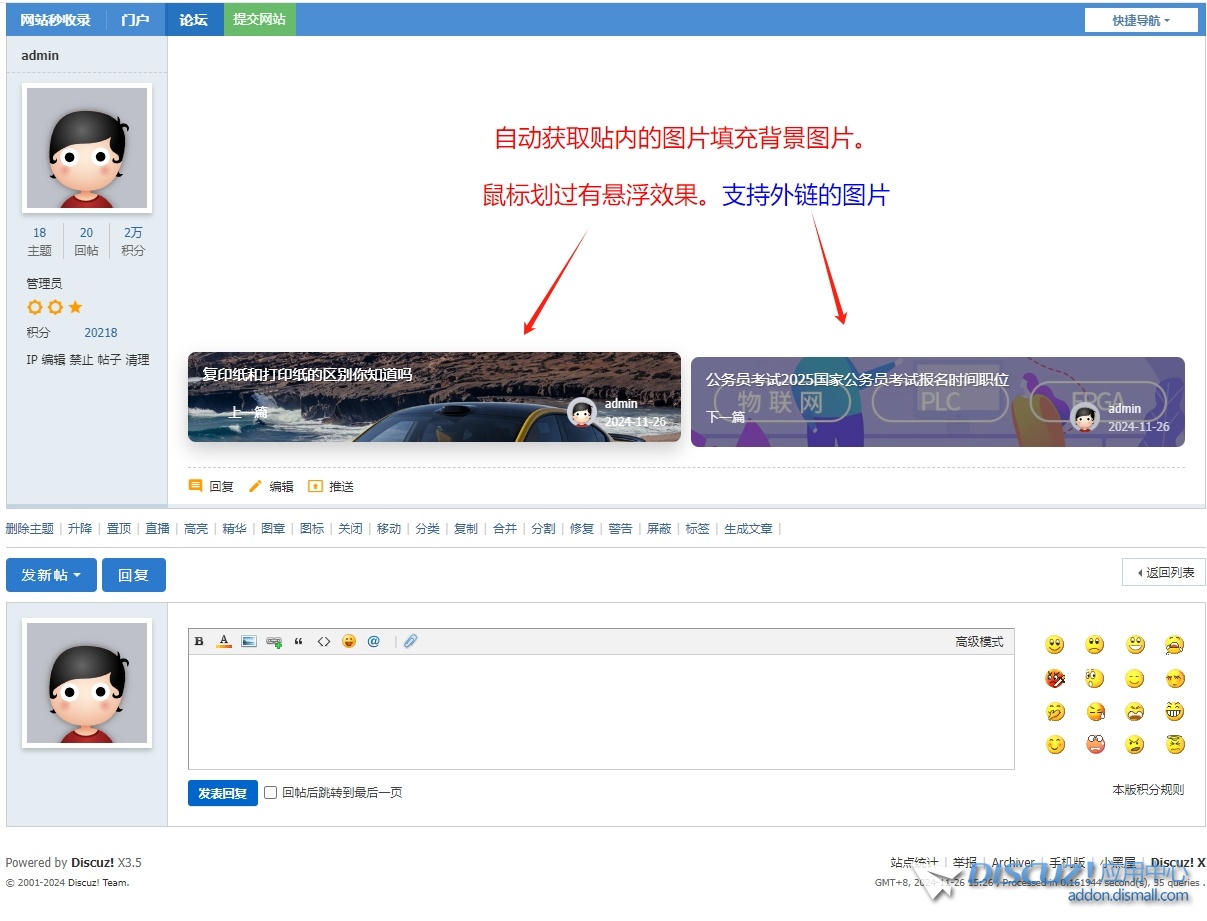Click inside the reply text area
This screenshot has width=1207, height=921.
coord(600,711)
